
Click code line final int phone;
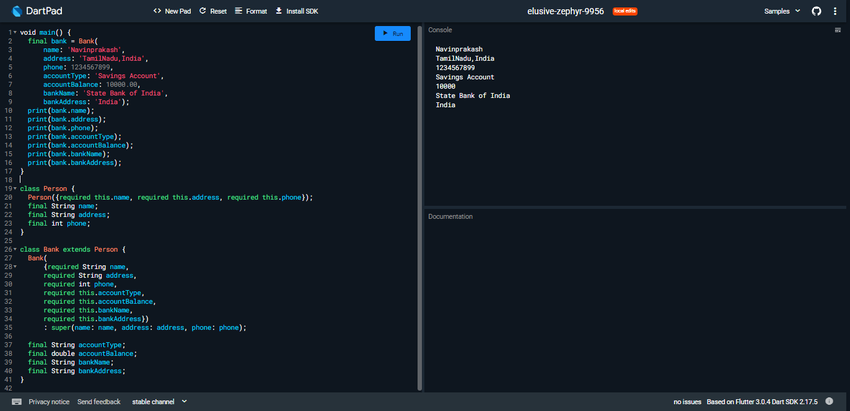[x=59, y=223]
